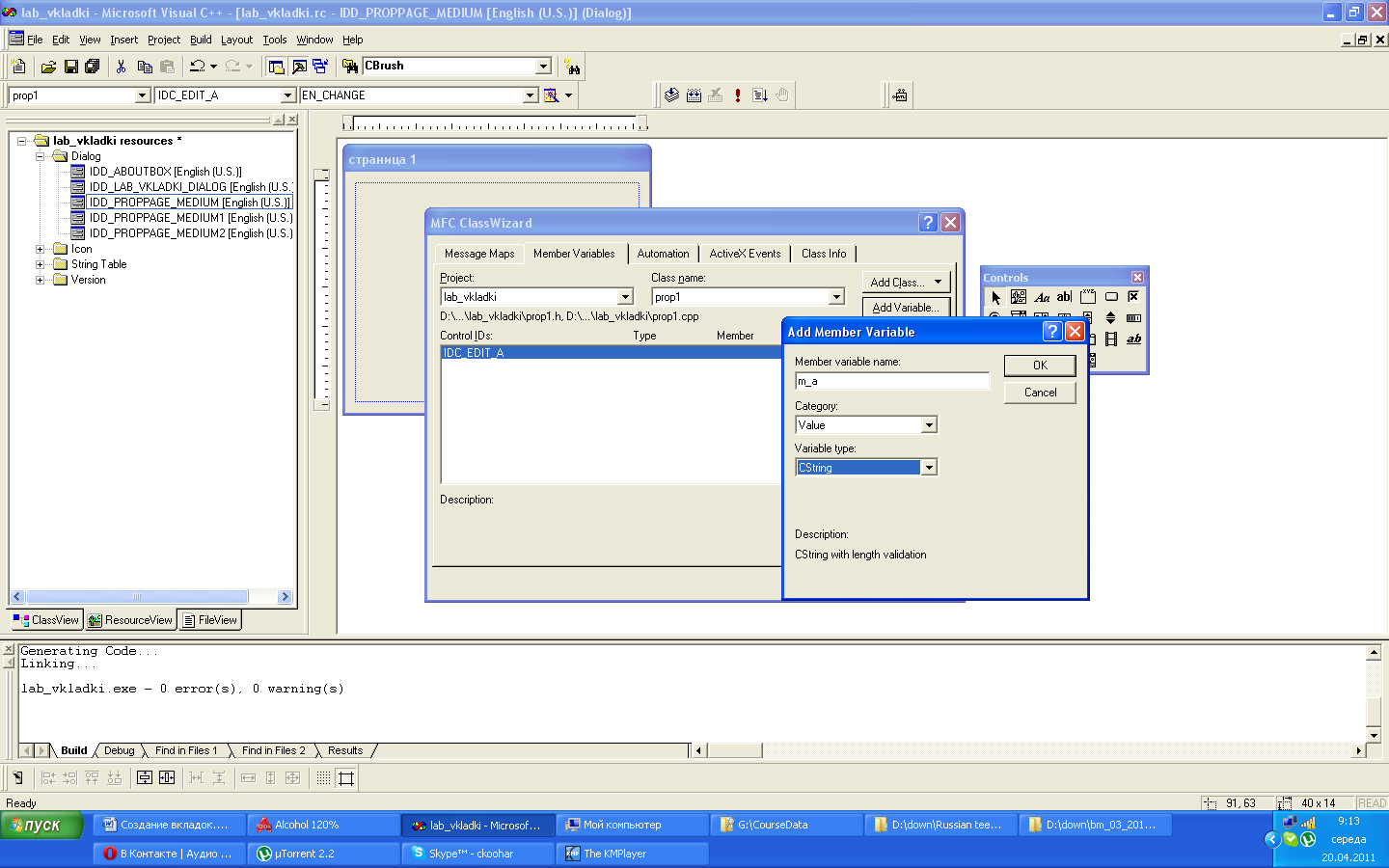
Task: Switch to the Debug output tab
Action: 120,750
